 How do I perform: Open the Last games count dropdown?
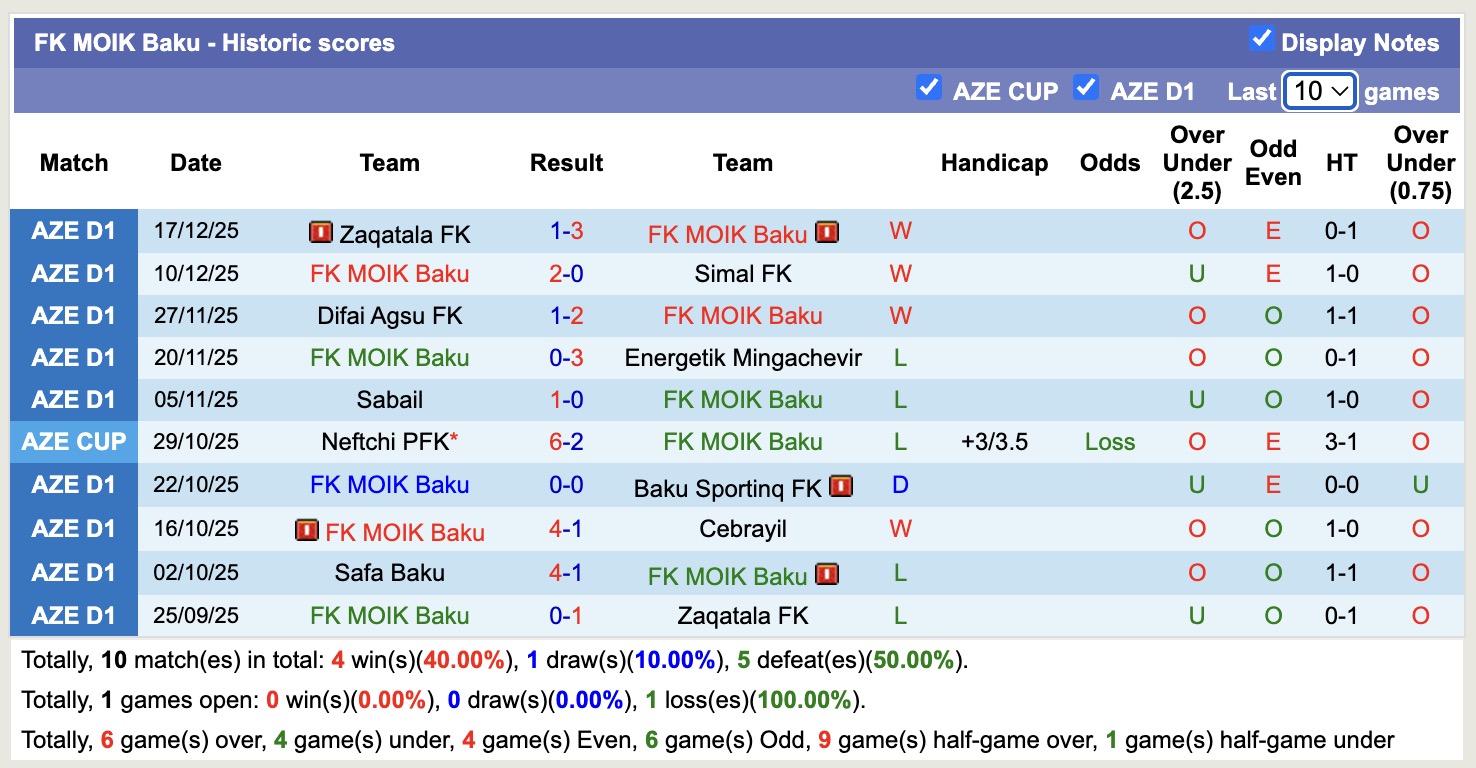1318,90
